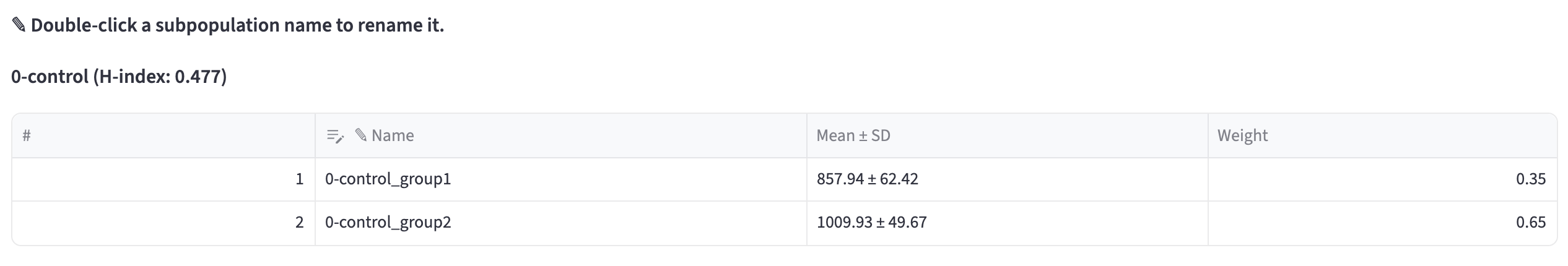Click the # column header

(163, 135)
